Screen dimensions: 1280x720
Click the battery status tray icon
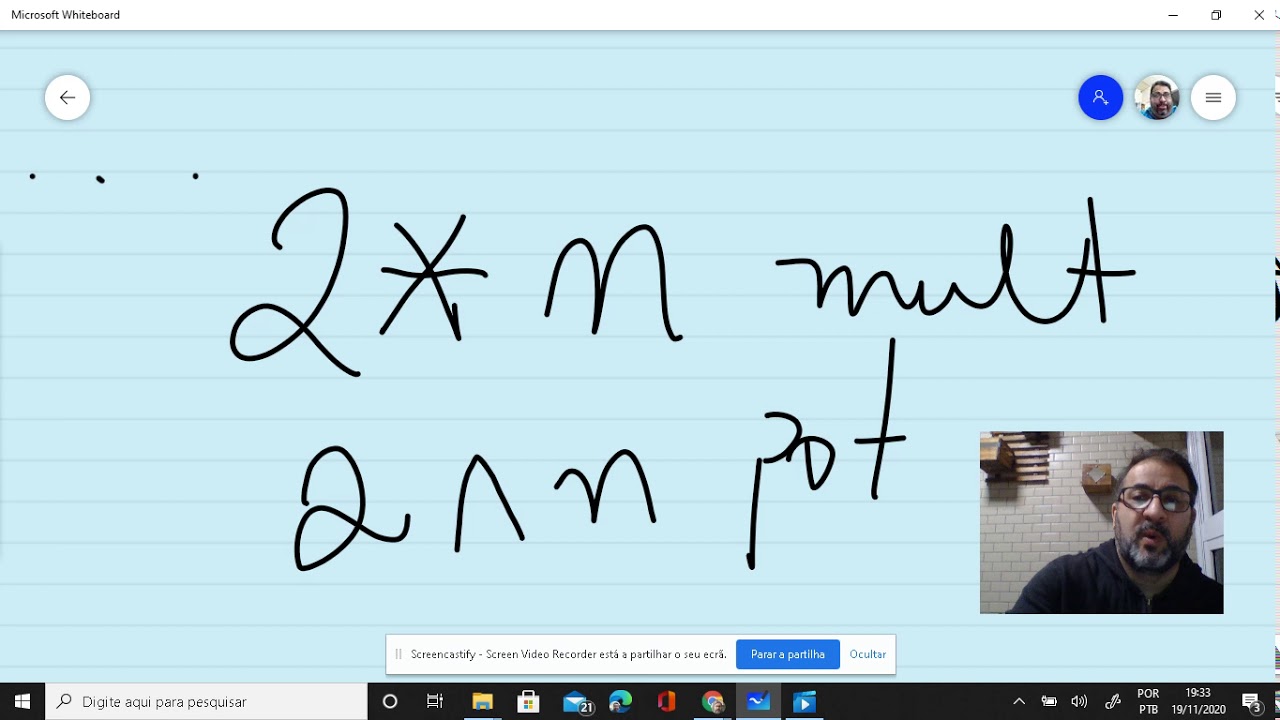tap(1049, 701)
